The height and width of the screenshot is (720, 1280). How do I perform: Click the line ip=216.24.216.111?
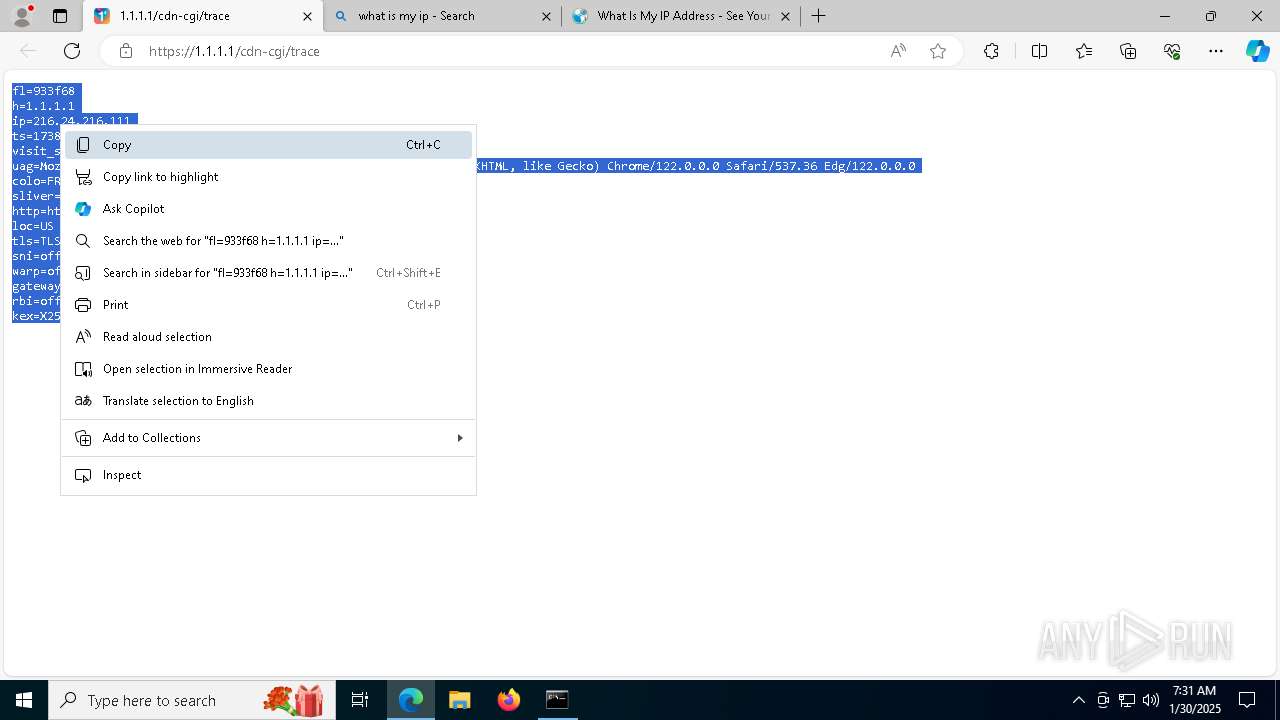(x=71, y=120)
